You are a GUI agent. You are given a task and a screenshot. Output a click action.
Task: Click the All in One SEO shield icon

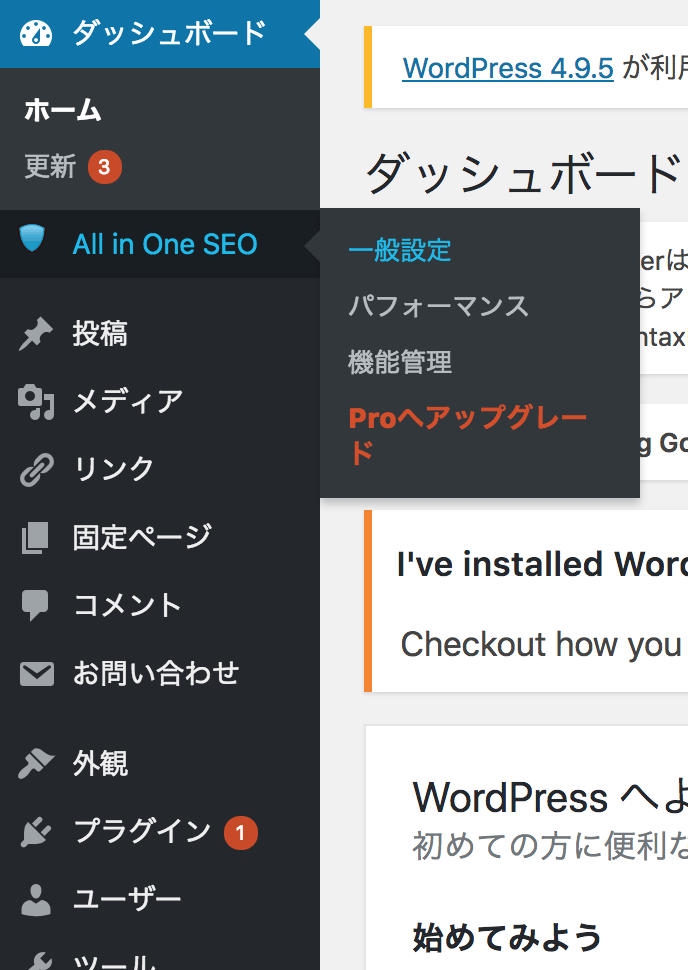[33, 240]
